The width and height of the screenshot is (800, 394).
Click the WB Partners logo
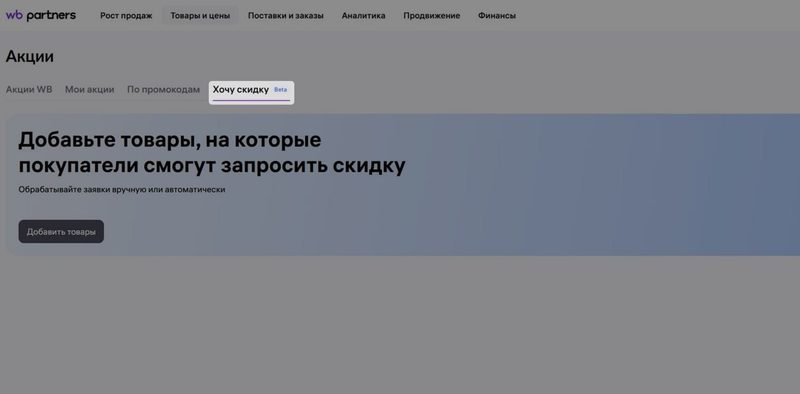41,15
